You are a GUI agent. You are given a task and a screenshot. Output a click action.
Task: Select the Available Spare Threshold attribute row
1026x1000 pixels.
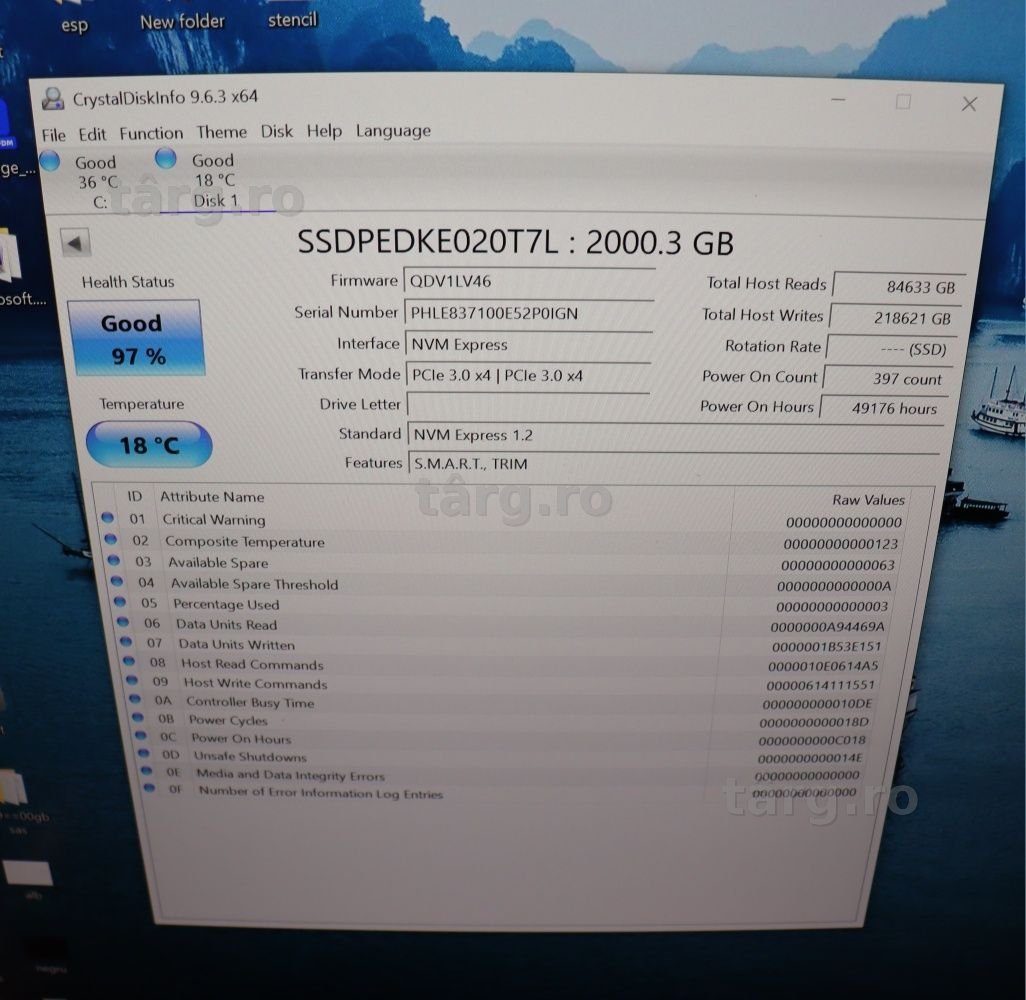point(504,584)
